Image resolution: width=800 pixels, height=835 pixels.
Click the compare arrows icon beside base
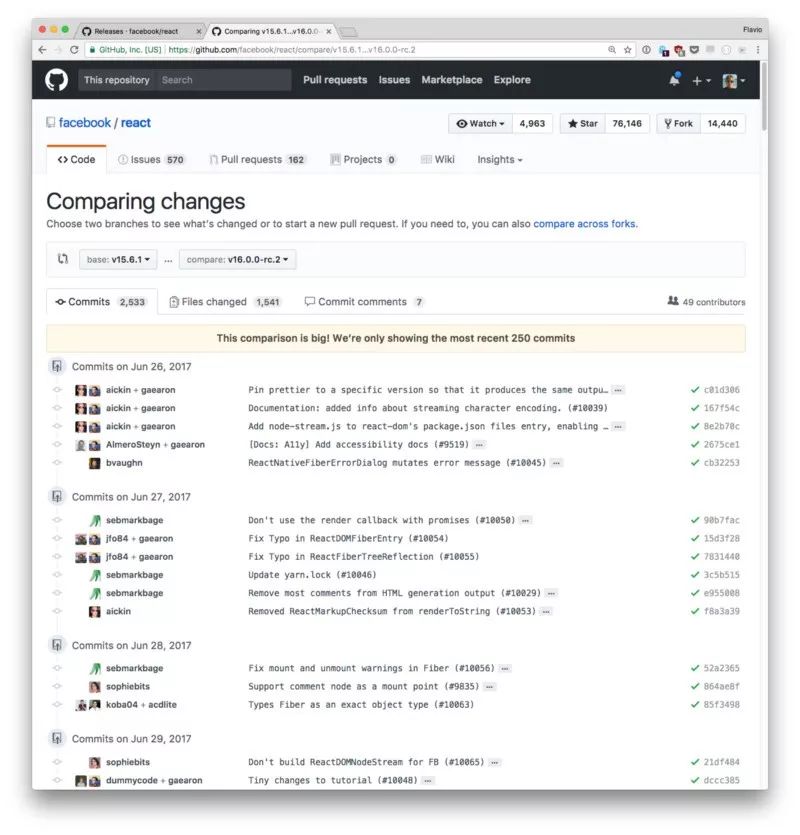[63, 260]
